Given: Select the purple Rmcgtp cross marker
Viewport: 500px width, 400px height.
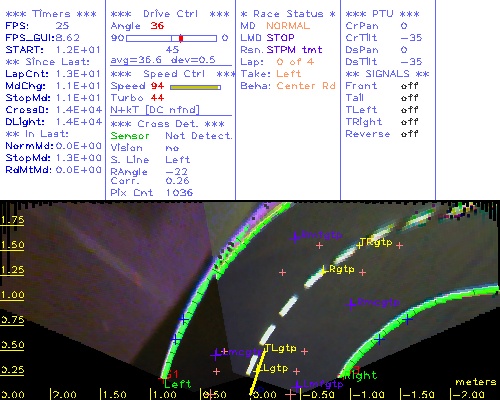Looking at the screenshot, I should tap(351, 304).
